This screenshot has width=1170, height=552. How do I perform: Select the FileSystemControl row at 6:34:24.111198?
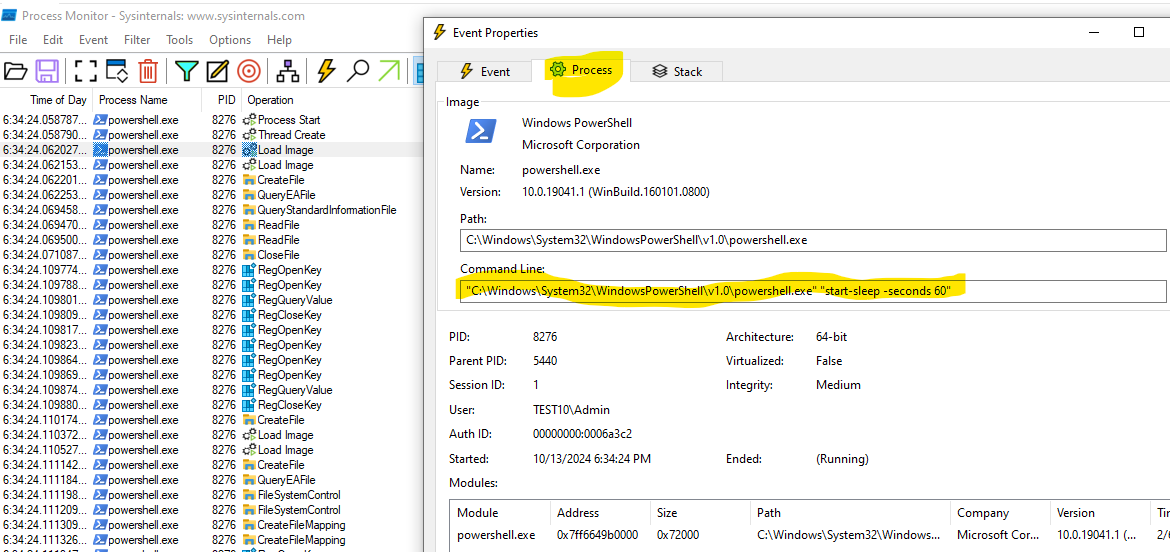(209, 495)
